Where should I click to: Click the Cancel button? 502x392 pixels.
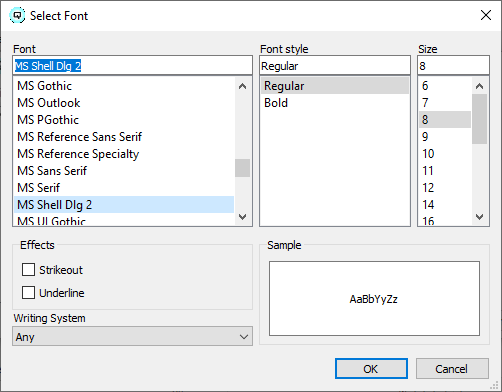coord(452,369)
